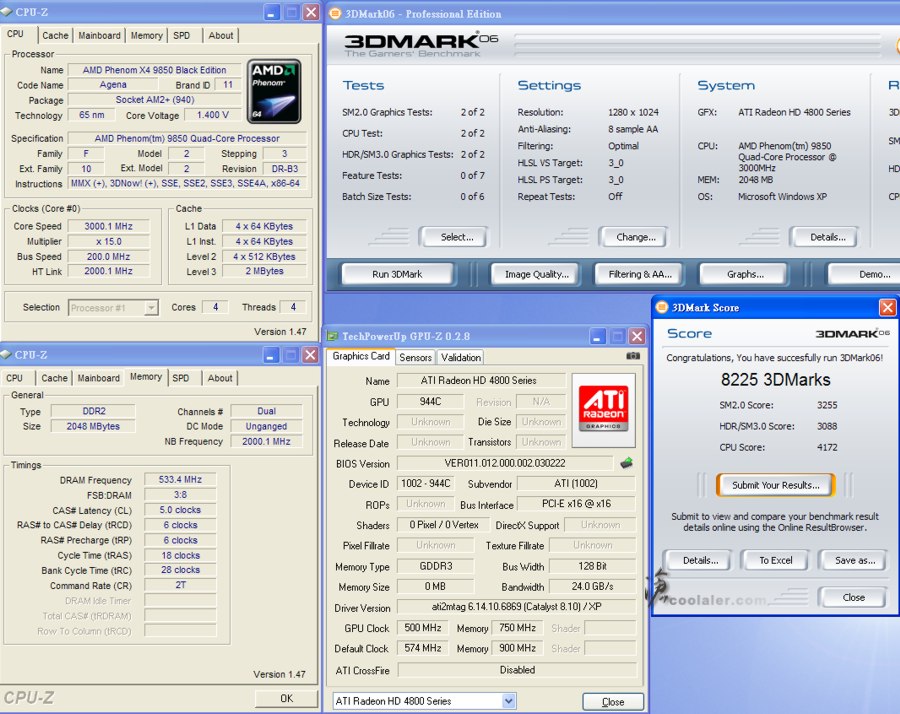The image size is (900, 714).
Task: Open the Validation tab in GPU-Z
Action: (x=461, y=358)
